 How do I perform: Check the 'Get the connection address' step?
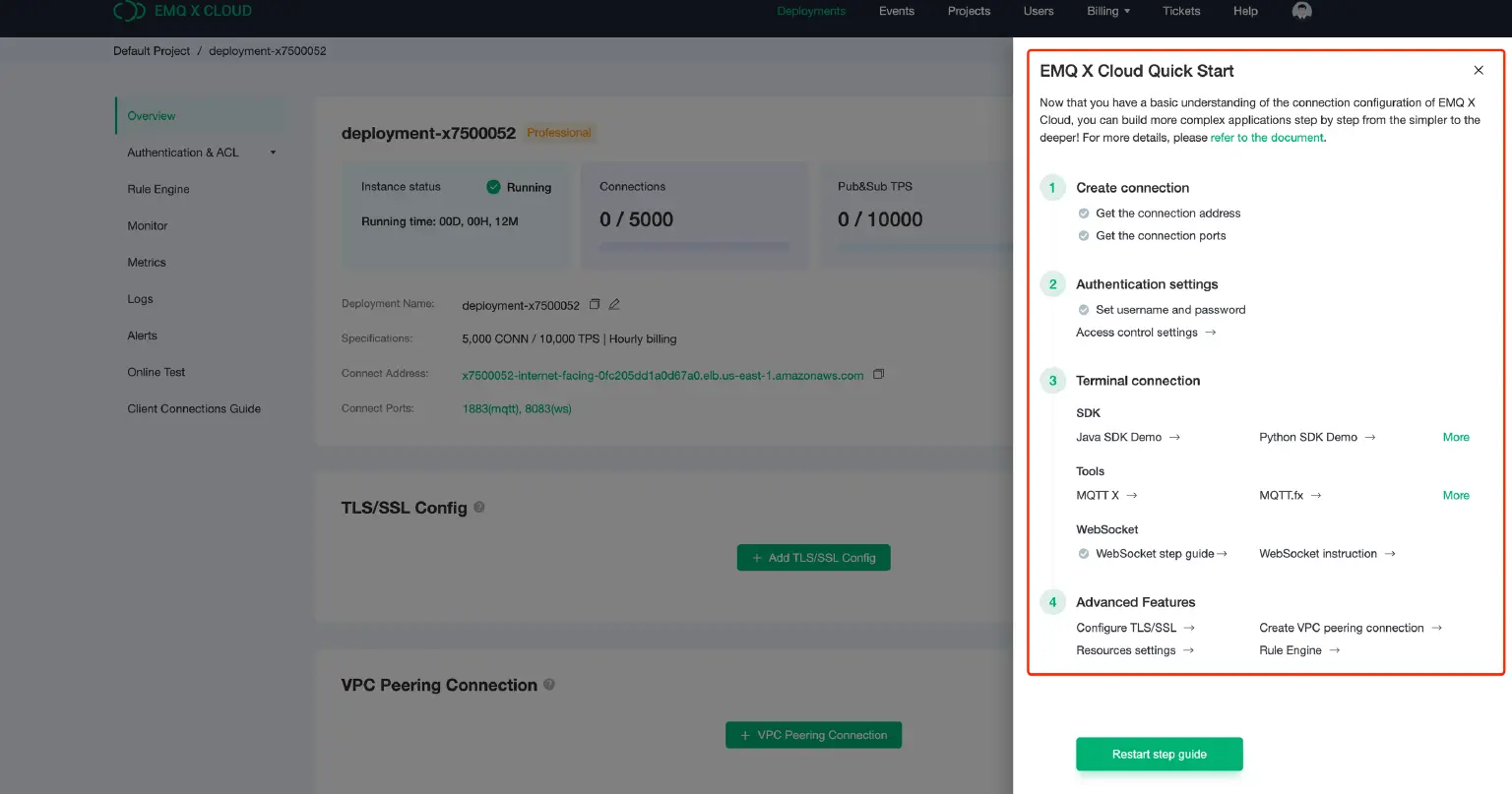(1084, 214)
